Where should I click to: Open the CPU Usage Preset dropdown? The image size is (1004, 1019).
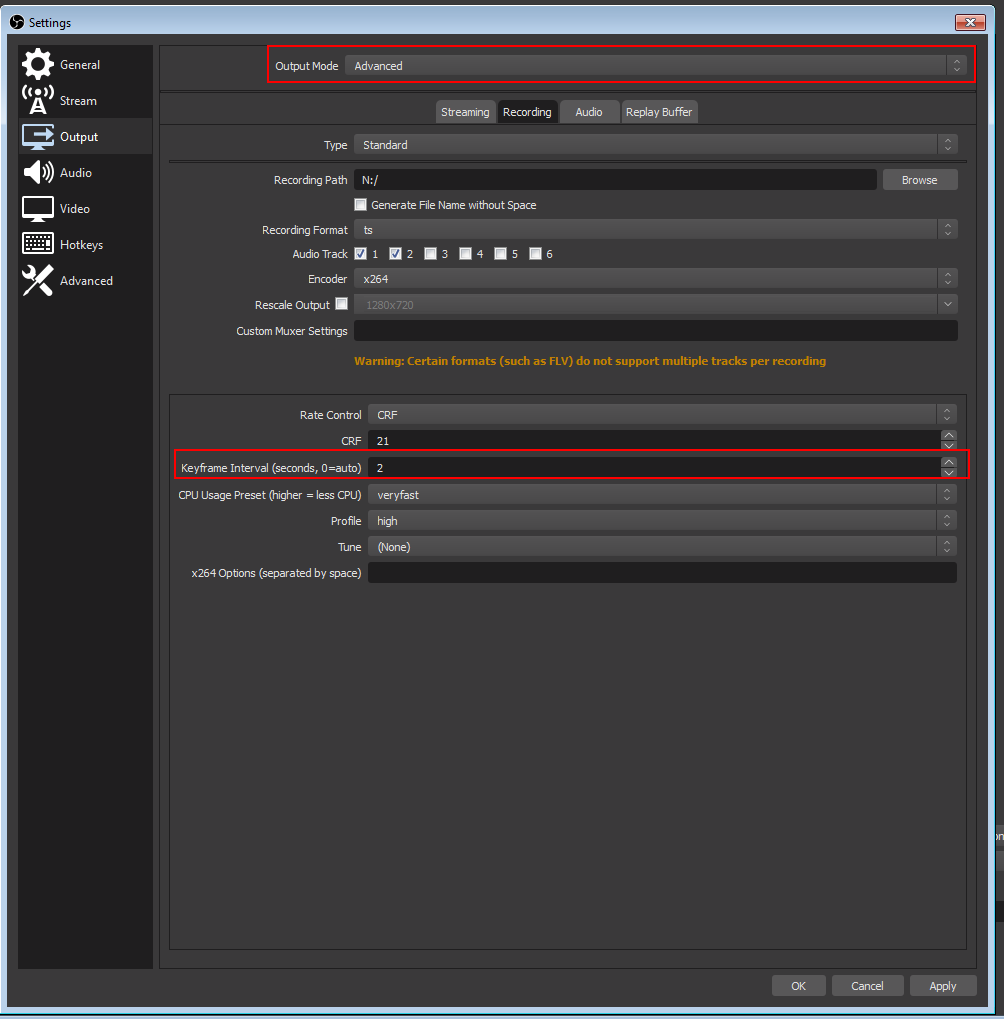662,495
